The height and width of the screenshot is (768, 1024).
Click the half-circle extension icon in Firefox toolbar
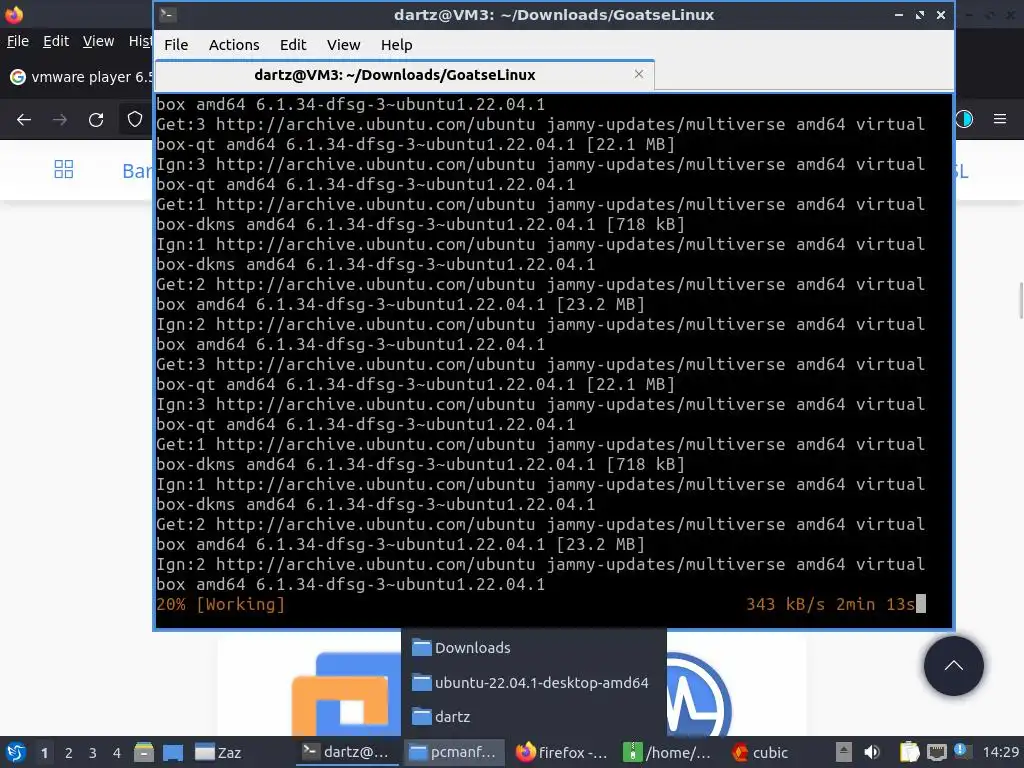point(965,119)
